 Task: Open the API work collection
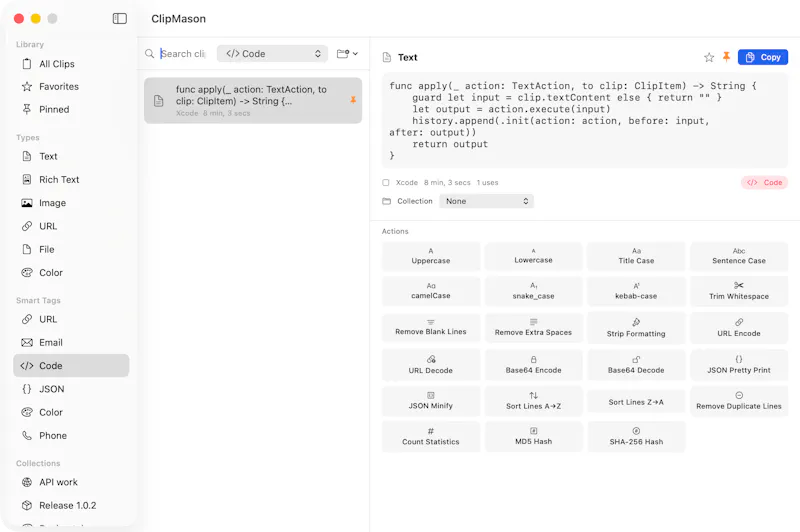click(71, 482)
